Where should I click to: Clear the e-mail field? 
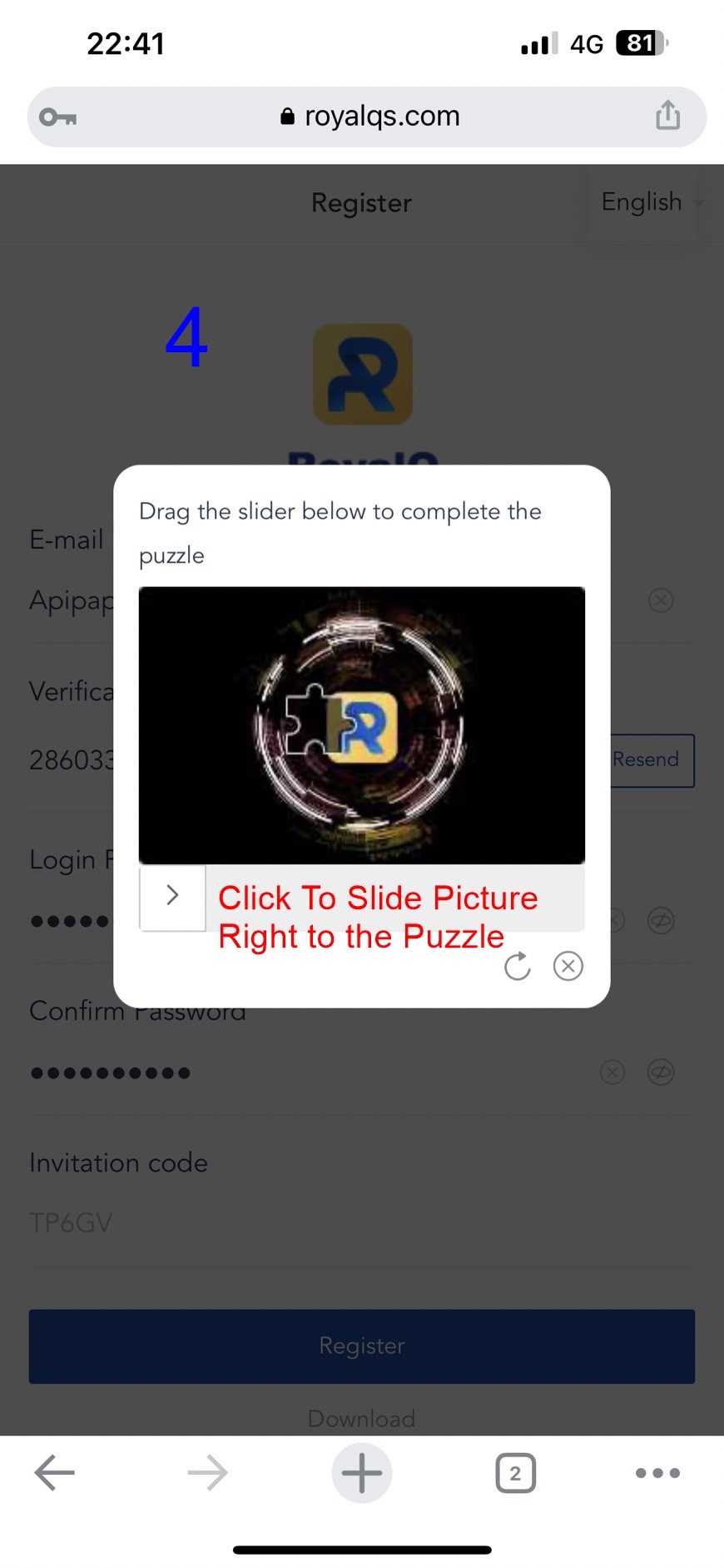(661, 600)
